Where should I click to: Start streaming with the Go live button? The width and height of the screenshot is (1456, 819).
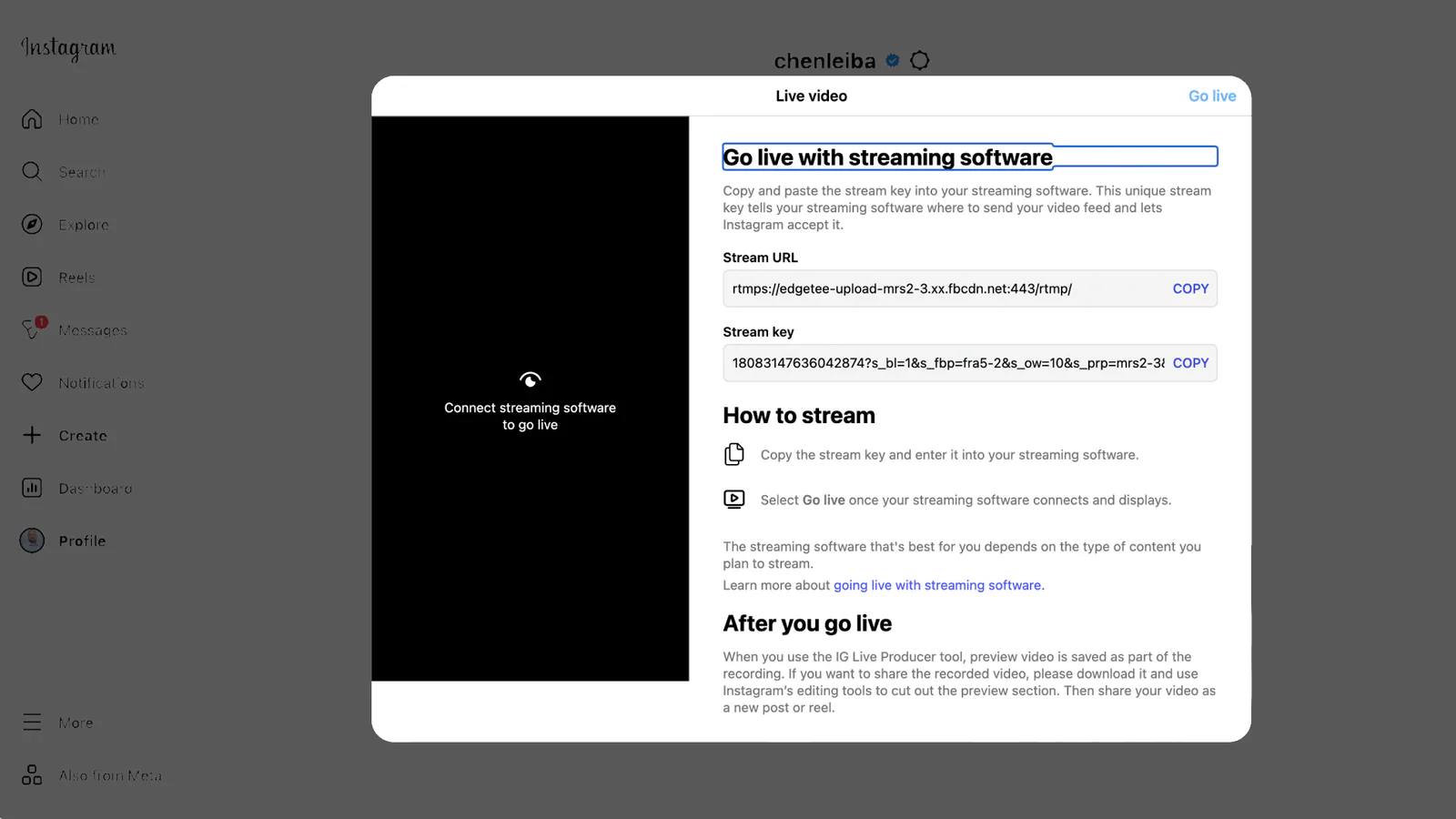pyautogui.click(x=1212, y=96)
